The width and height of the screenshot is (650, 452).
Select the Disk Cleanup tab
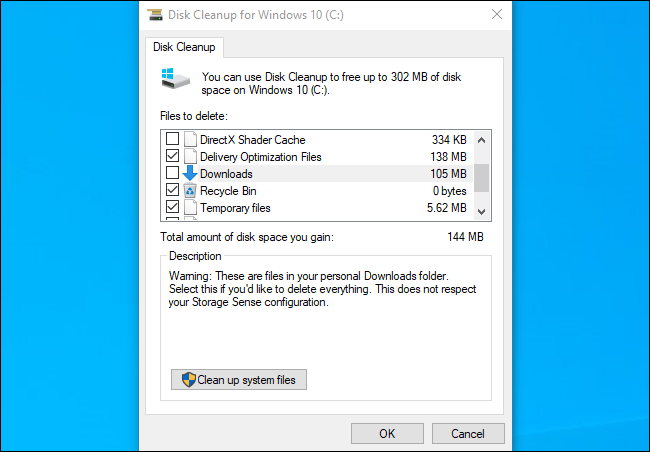184,47
